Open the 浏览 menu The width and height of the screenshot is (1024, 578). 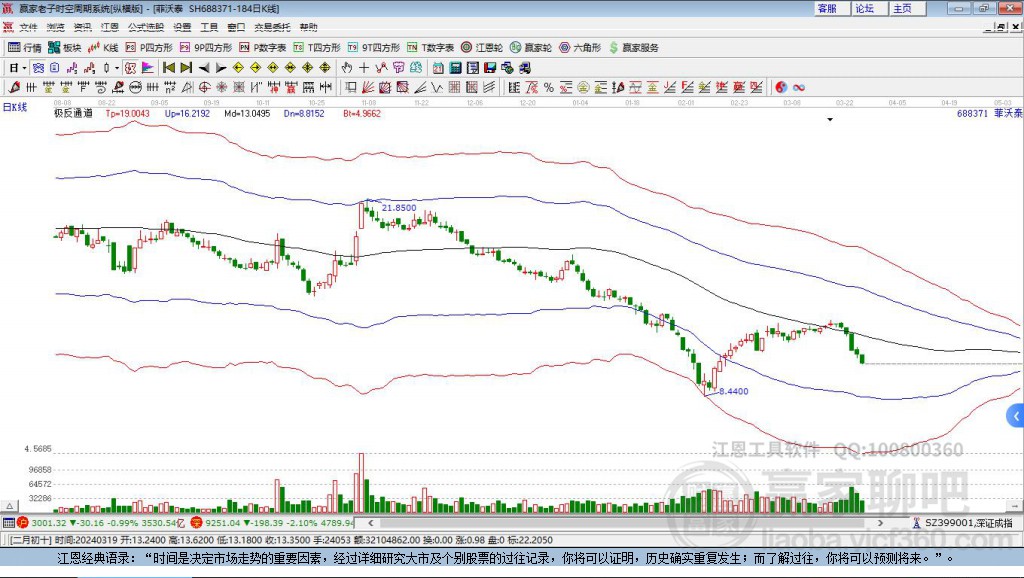pos(56,27)
